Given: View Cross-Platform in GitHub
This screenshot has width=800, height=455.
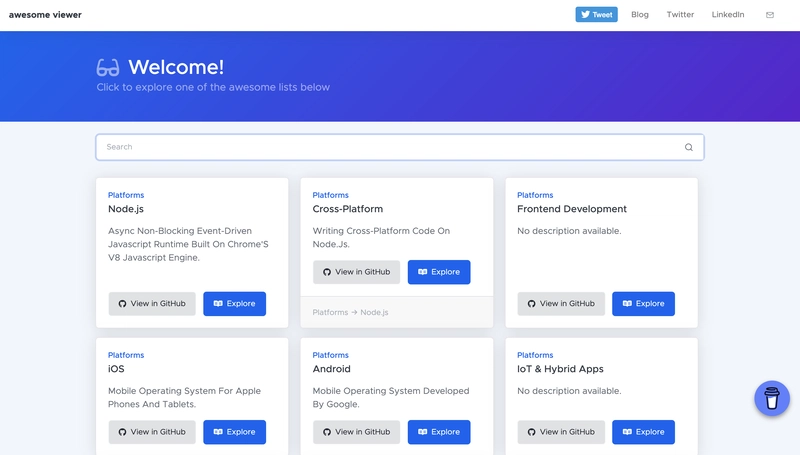Looking at the screenshot, I should 357,272.
